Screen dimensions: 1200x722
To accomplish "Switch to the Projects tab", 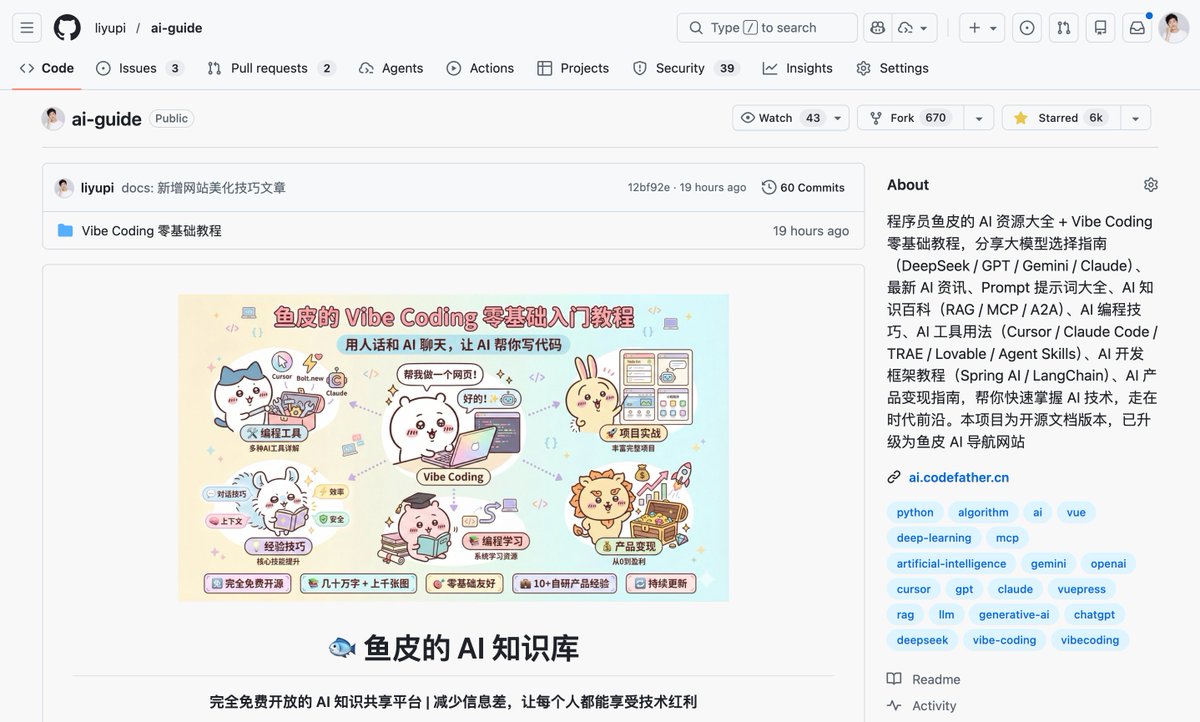I will pos(573,68).
